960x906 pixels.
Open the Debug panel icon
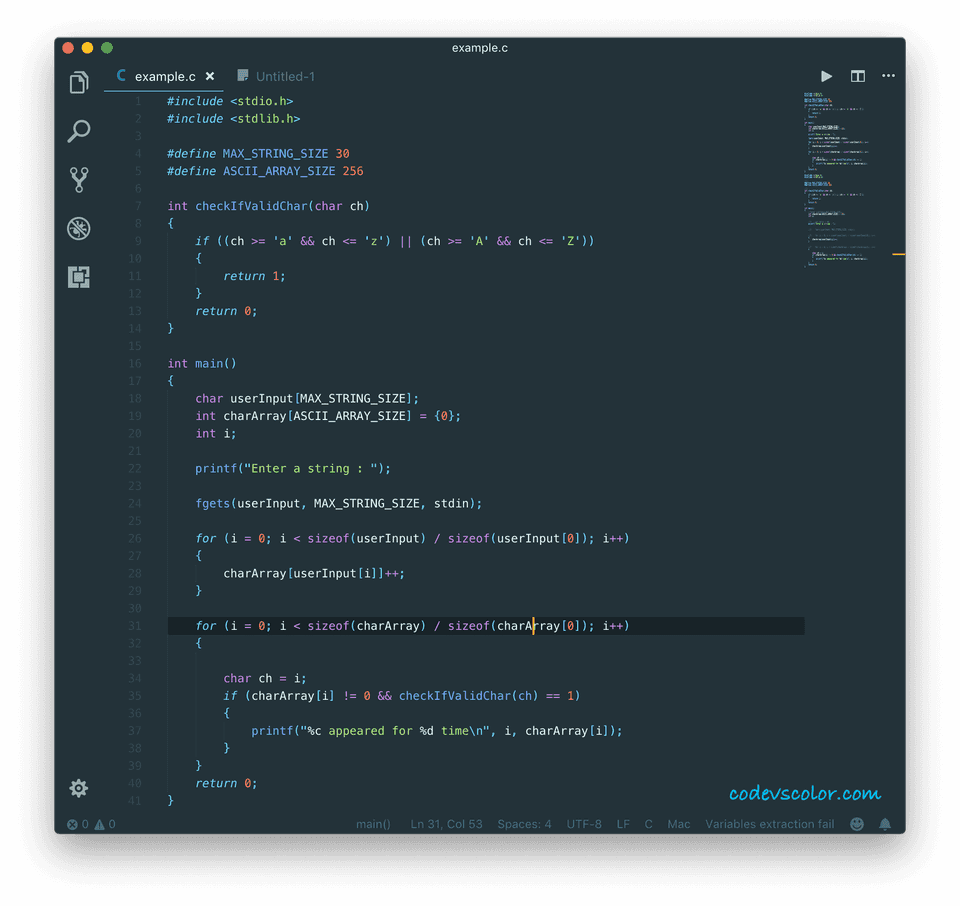click(x=79, y=229)
